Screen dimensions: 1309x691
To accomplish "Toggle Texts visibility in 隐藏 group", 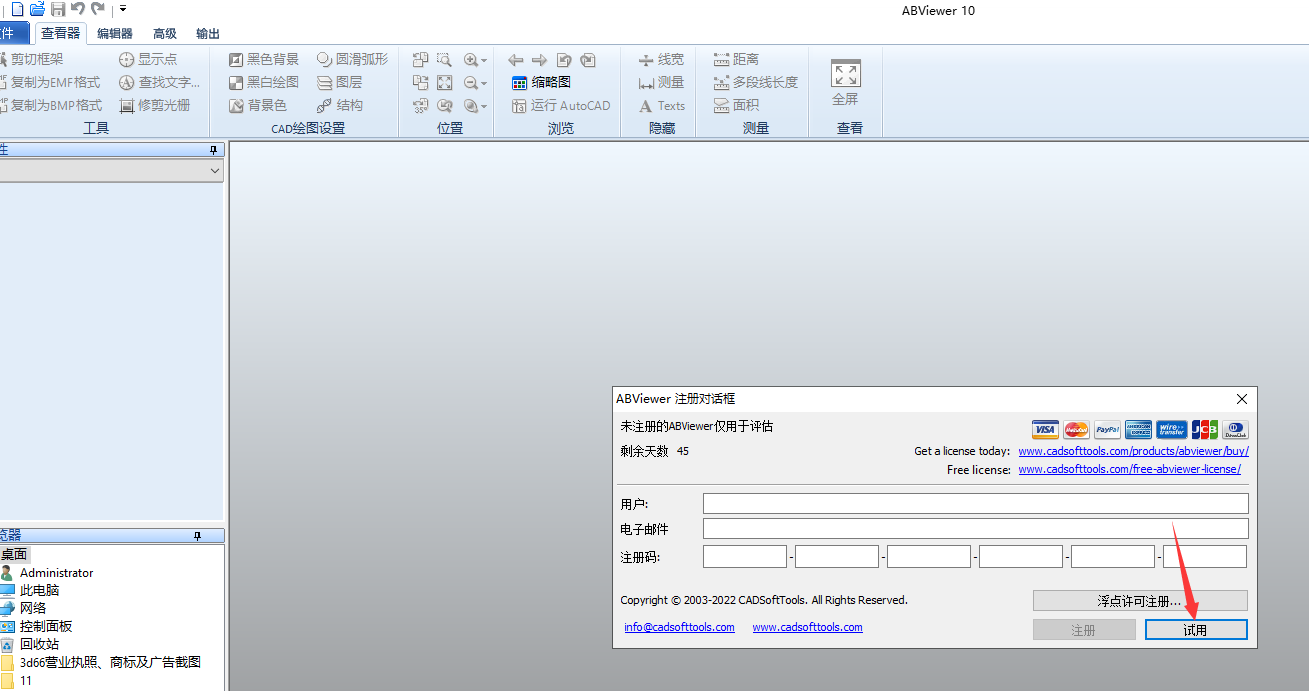I will (661, 105).
